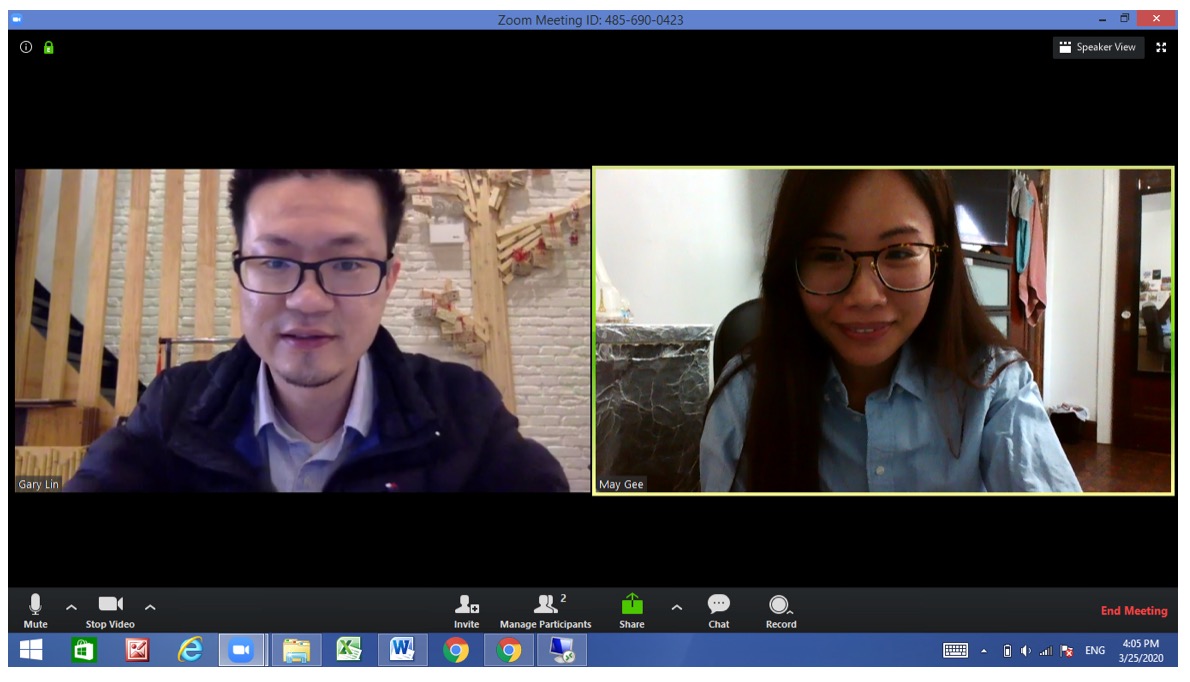The width and height of the screenshot is (1190, 682).
Task: Click the Zoom icon in title bar
Action: point(17,19)
